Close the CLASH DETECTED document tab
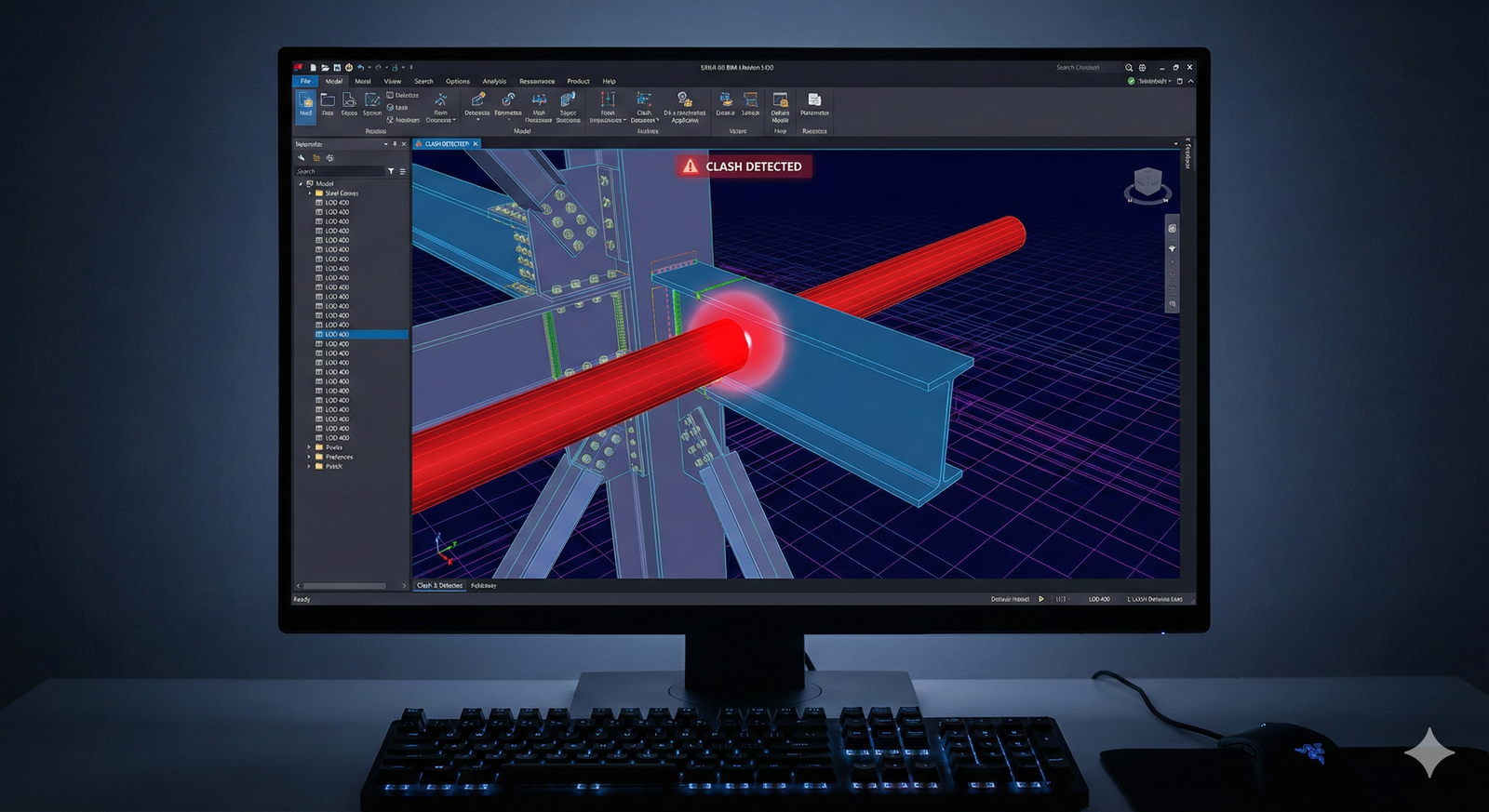1489x812 pixels. tap(476, 144)
